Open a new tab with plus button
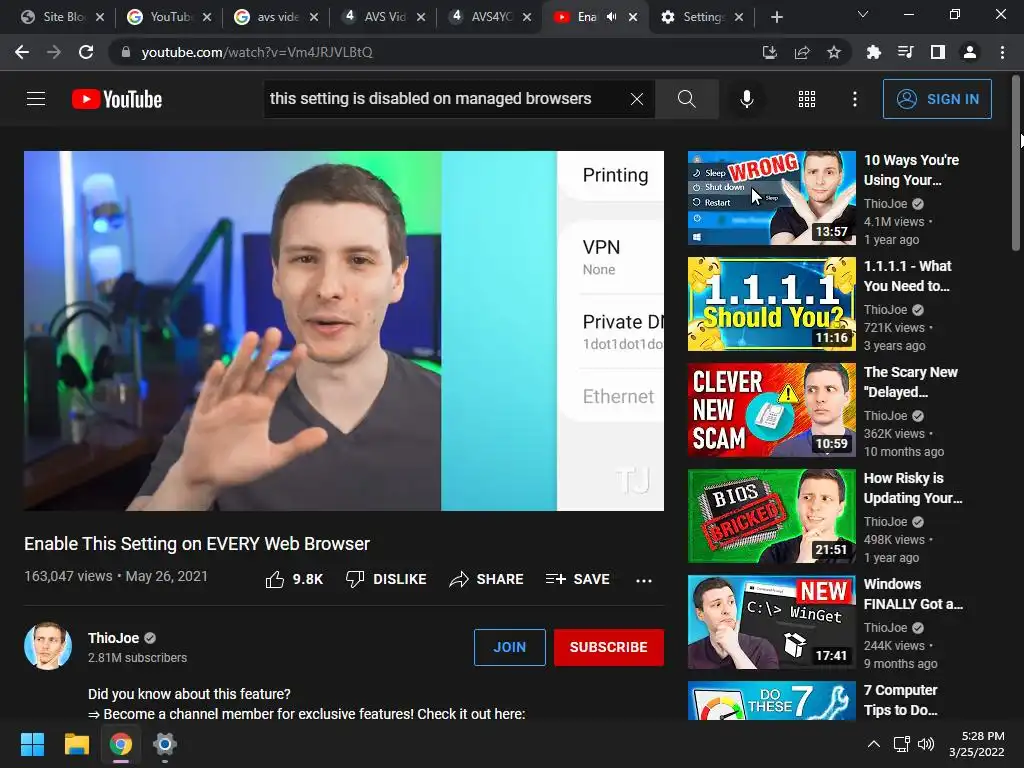This screenshot has height=768, width=1024. (776, 17)
